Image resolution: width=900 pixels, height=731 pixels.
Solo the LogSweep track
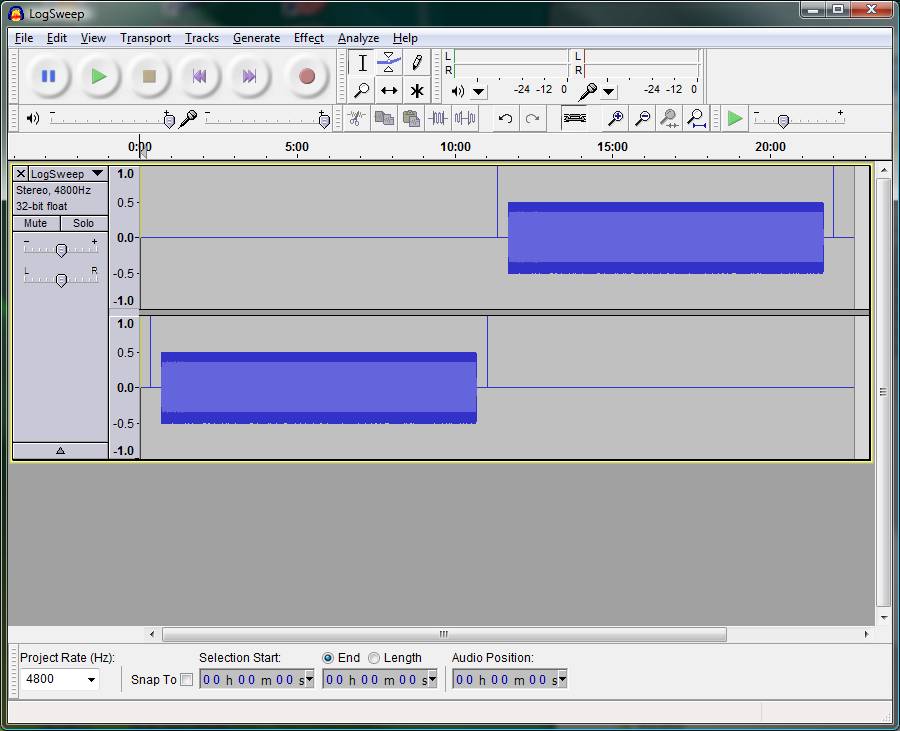[84, 223]
